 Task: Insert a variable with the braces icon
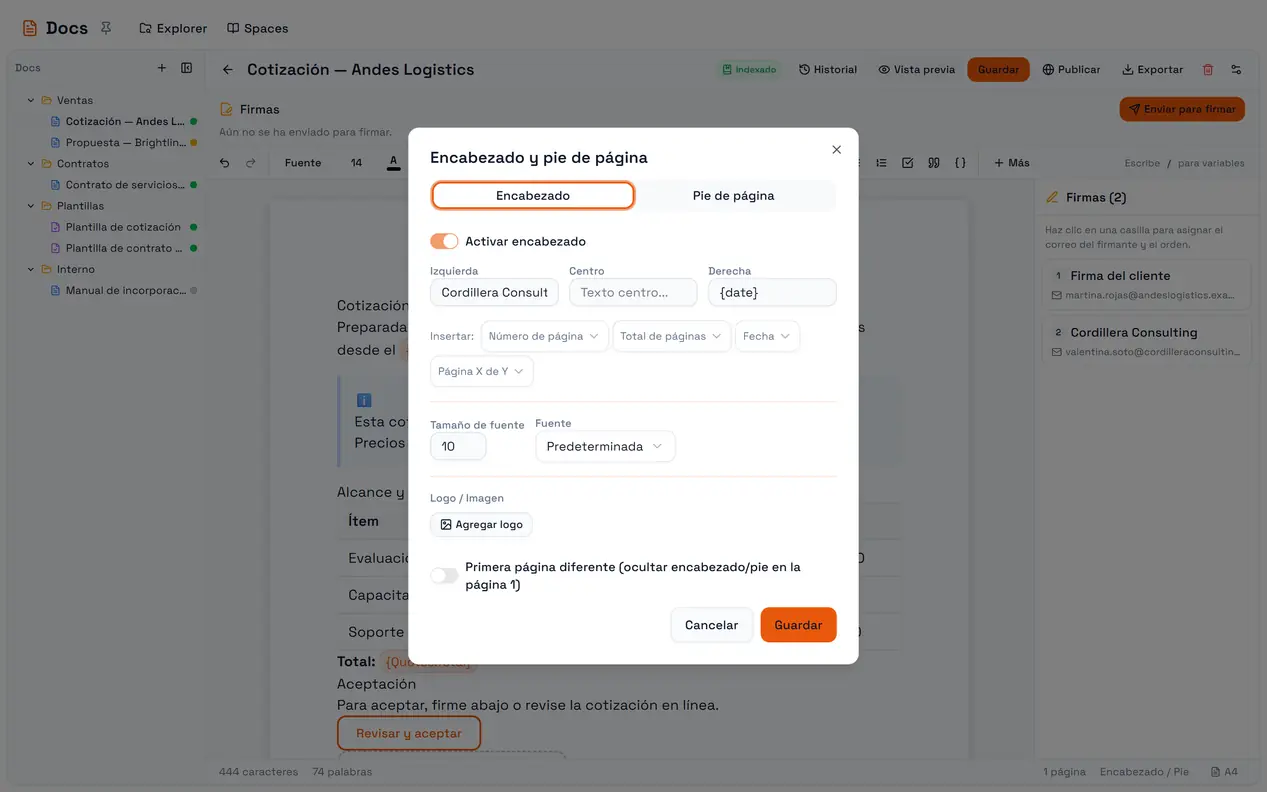click(x=960, y=163)
